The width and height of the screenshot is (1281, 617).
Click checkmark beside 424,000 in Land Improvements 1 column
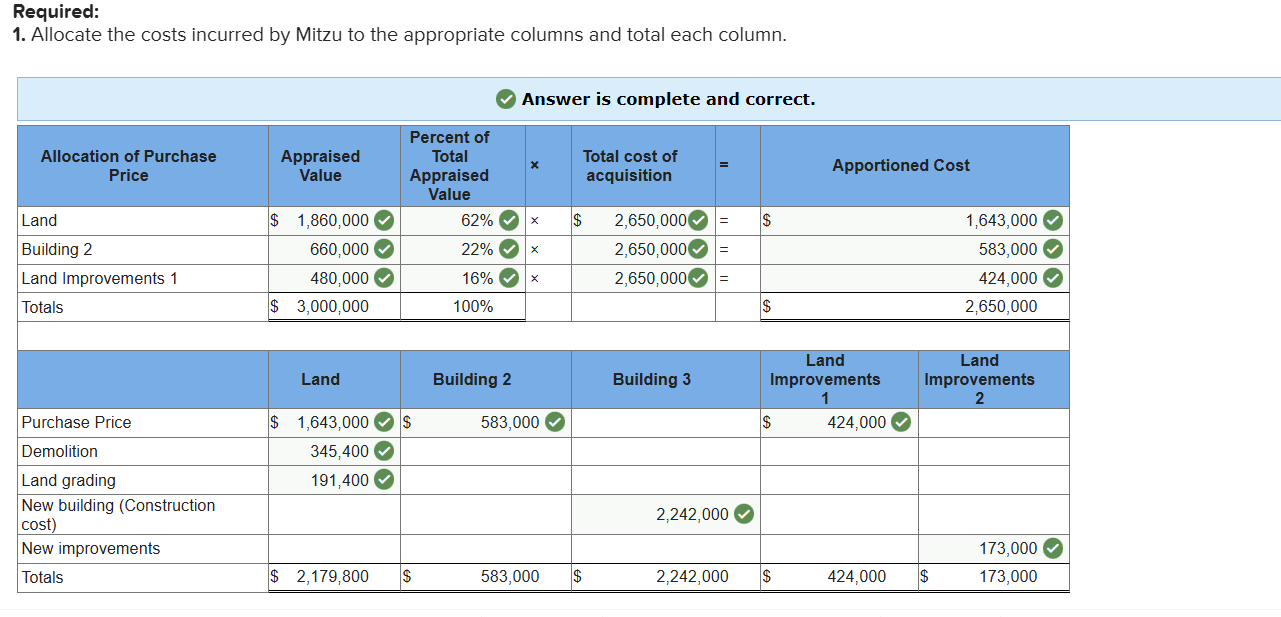900,423
